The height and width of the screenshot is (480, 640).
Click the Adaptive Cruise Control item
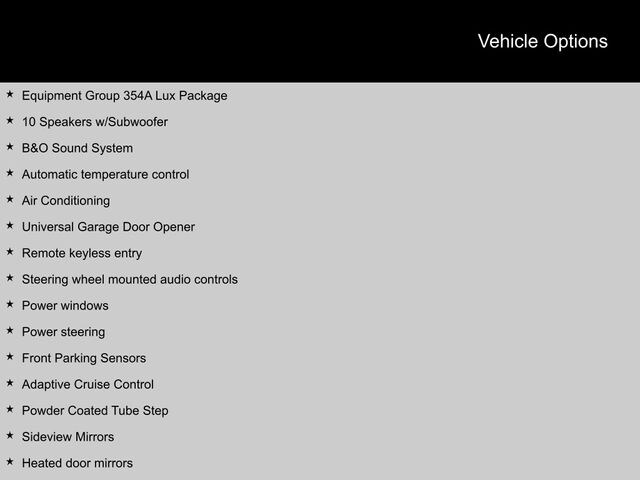87,384
